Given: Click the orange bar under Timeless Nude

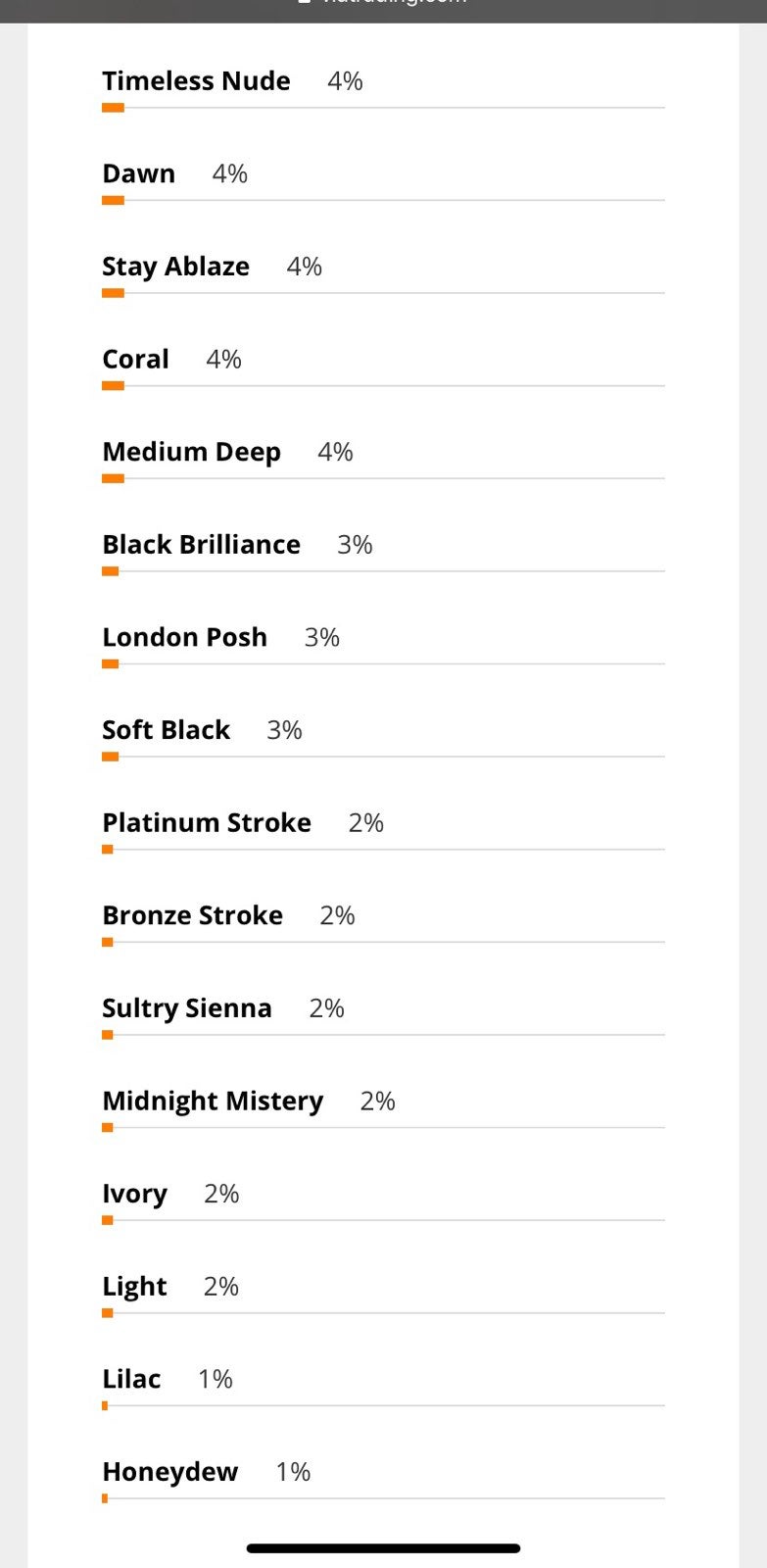Looking at the screenshot, I should tap(113, 108).
